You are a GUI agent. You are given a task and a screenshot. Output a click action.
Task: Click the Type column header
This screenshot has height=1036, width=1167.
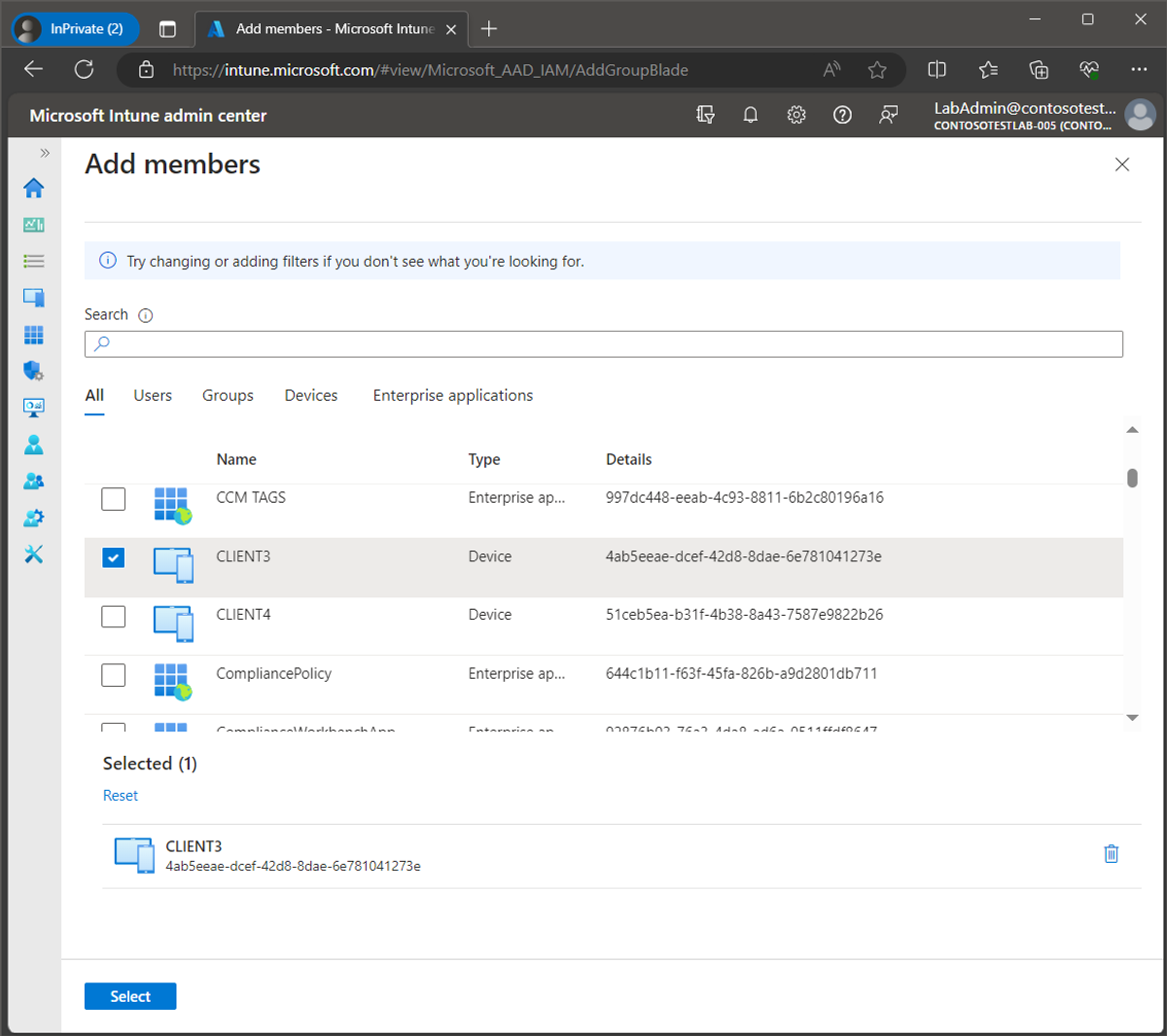(484, 459)
